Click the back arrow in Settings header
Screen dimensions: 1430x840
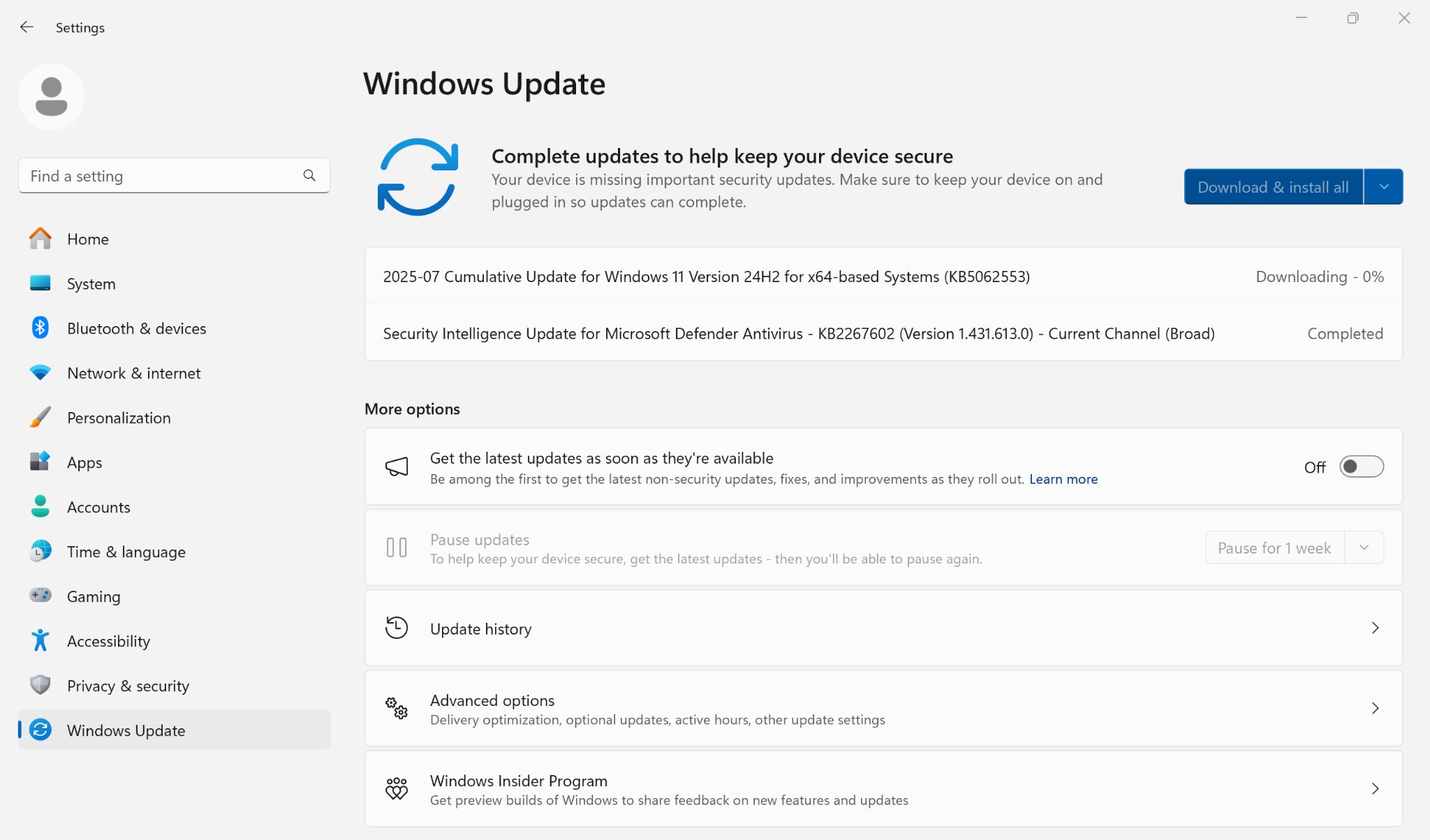[27, 27]
